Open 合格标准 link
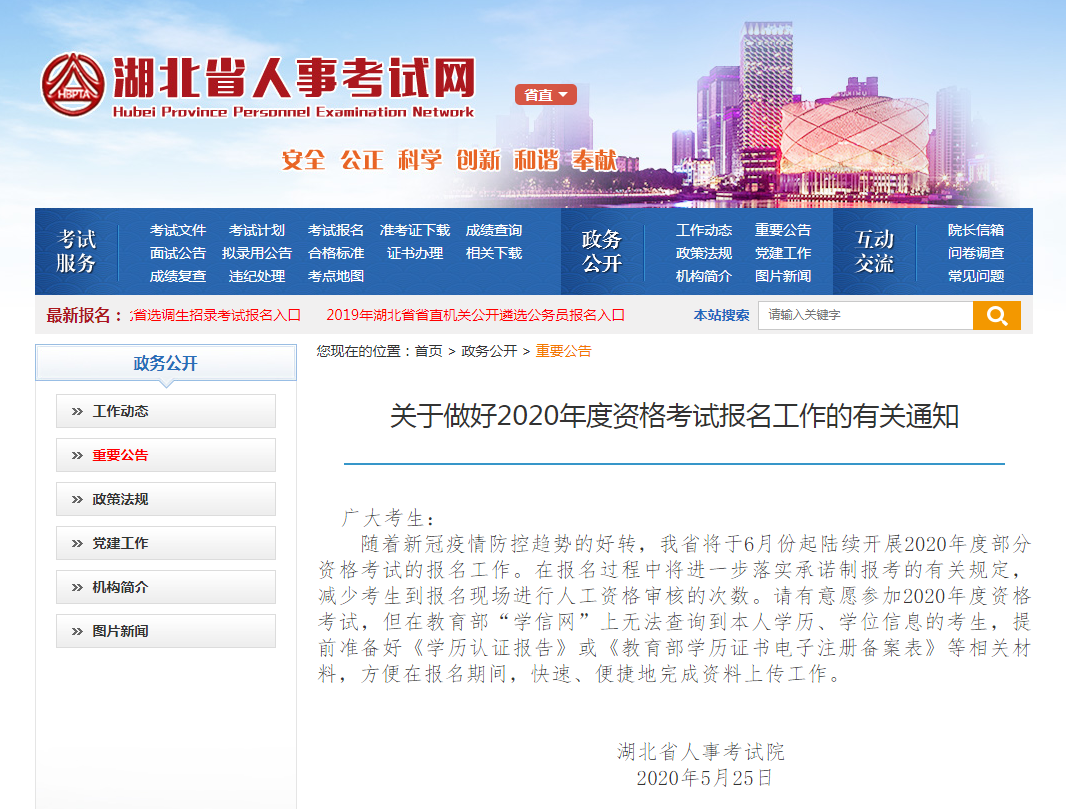This screenshot has height=809, width=1066. pyautogui.click(x=335, y=253)
